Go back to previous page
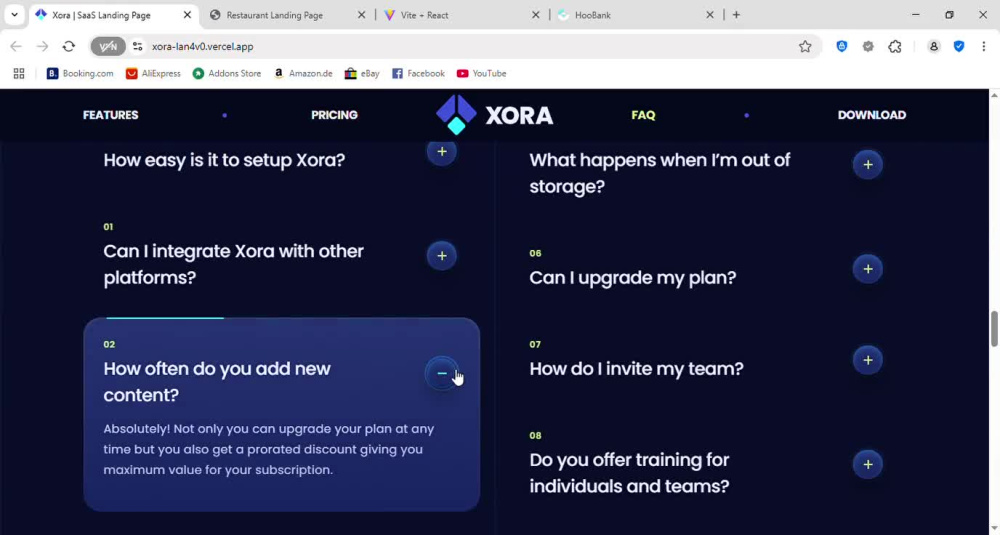 [x=16, y=46]
